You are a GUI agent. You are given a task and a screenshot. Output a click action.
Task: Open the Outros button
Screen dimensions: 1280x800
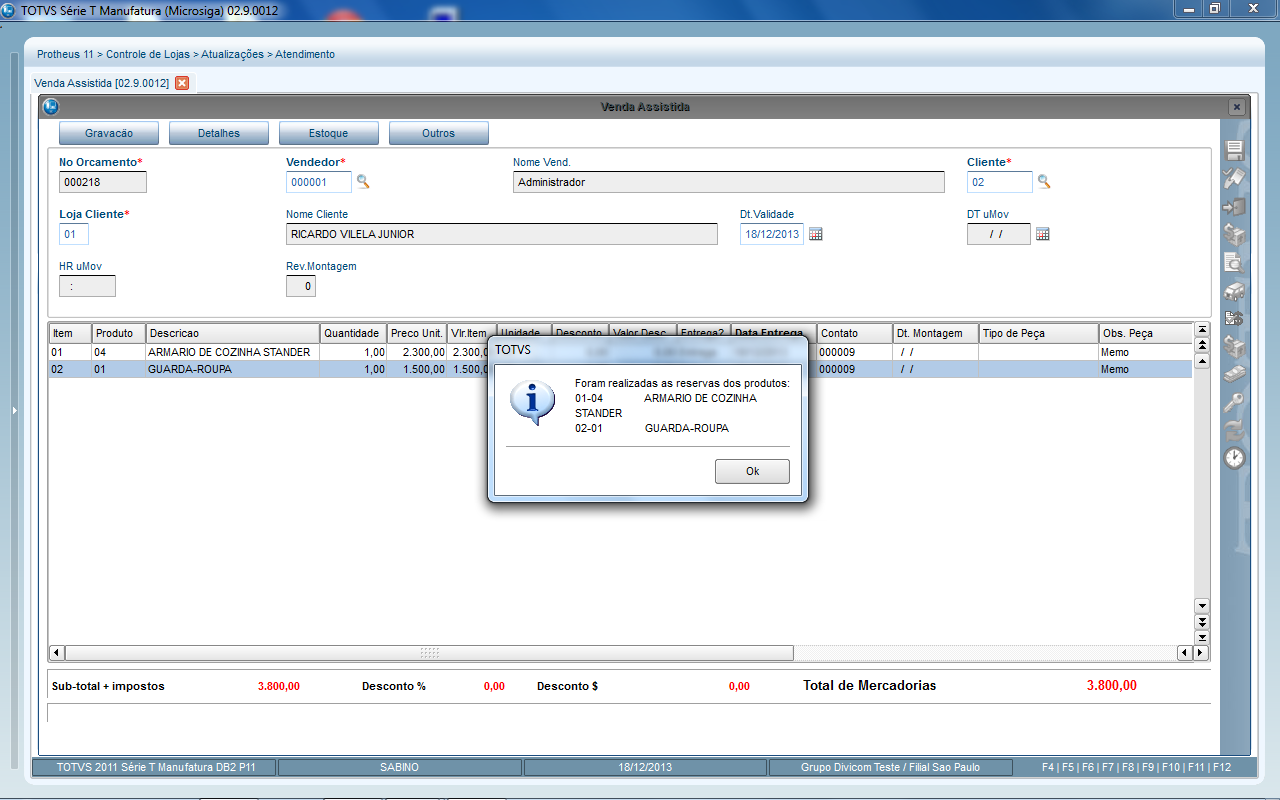tap(439, 133)
